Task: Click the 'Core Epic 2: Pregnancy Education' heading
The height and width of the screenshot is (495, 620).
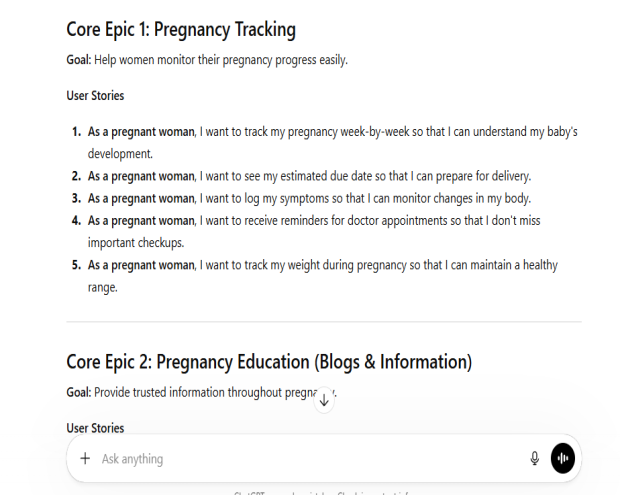Action: [269, 361]
